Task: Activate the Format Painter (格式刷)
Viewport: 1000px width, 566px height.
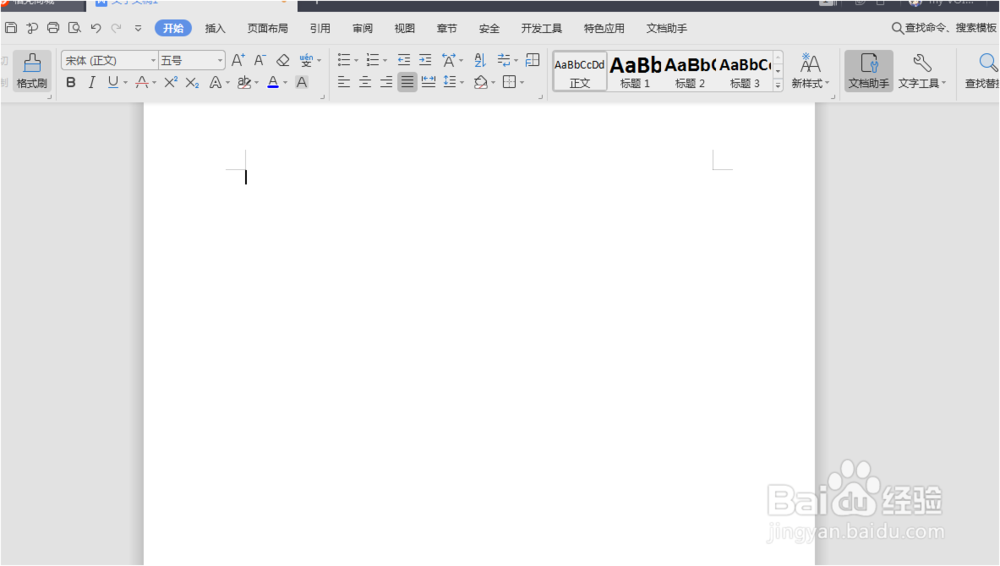Action: coord(32,70)
